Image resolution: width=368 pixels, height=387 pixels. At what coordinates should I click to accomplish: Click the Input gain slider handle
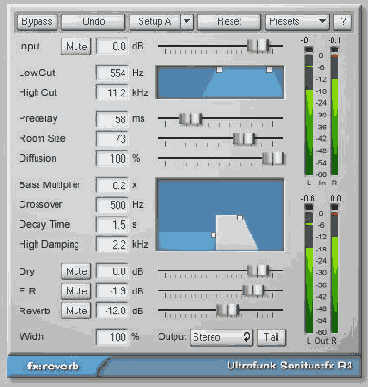[x=258, y=45]
